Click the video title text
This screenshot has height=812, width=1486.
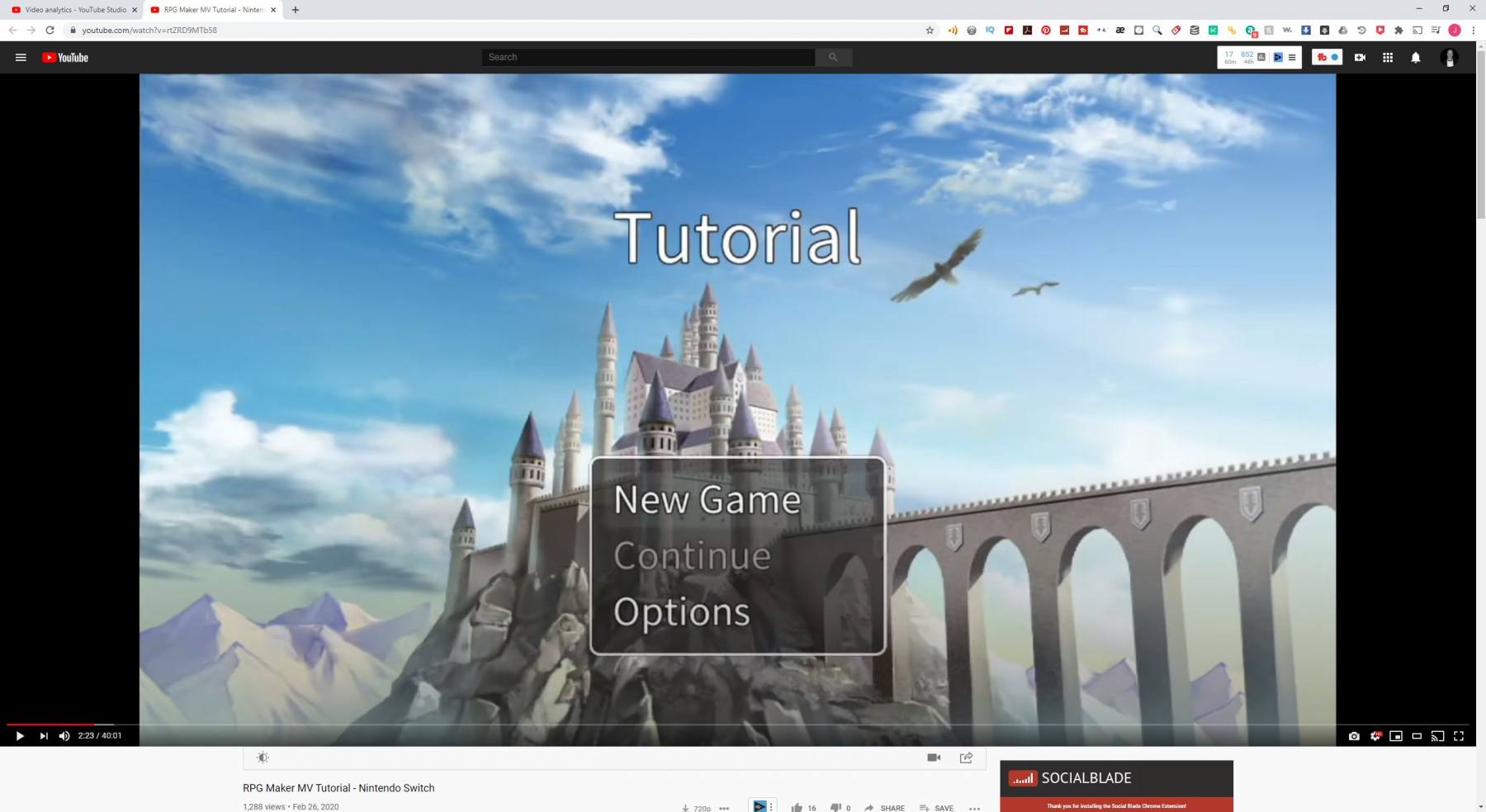(x=338, y=788)
